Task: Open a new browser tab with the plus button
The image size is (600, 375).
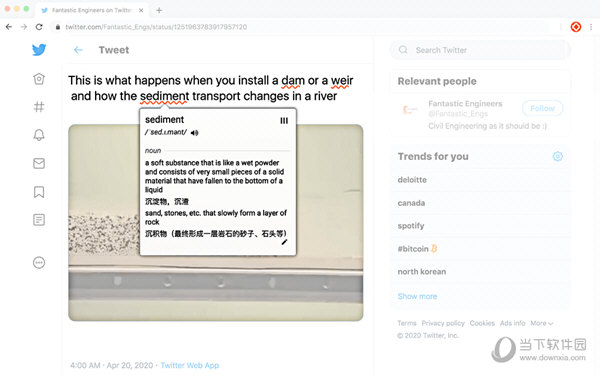Action: click(159, 10)
